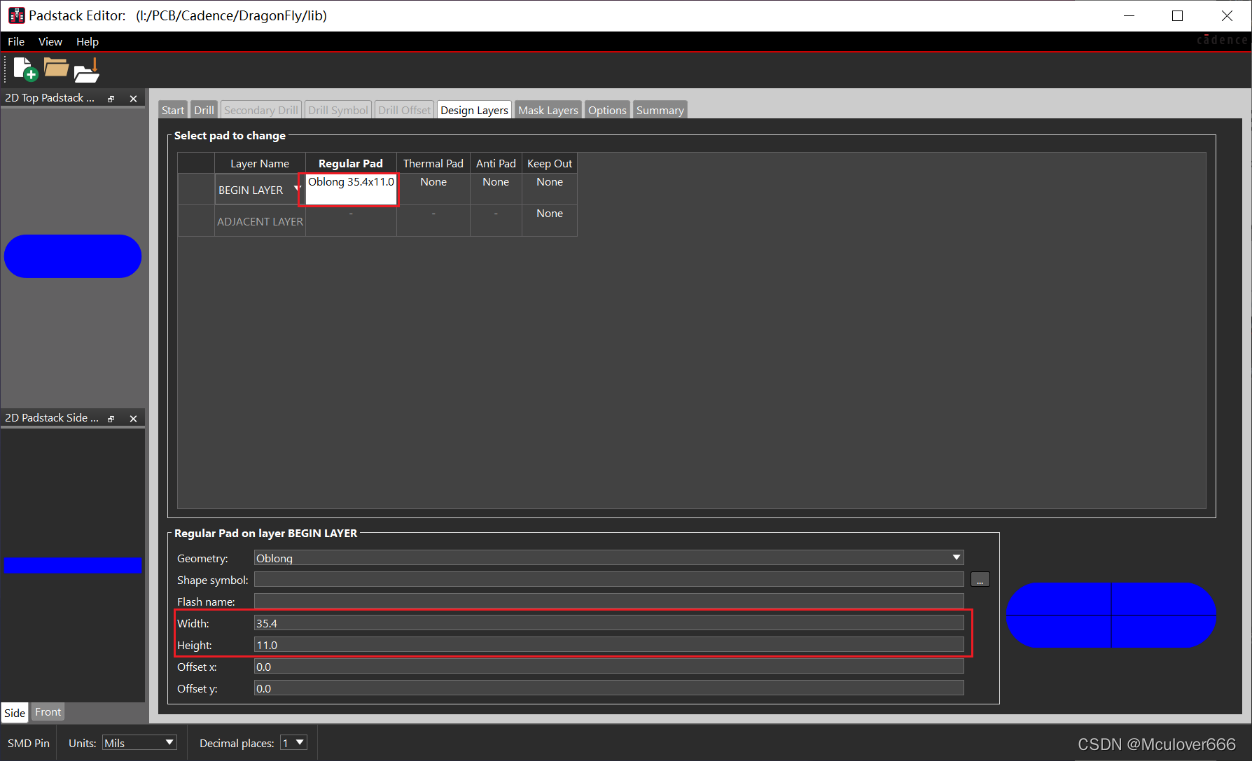Switch to the Front view tab
Viewport: 1252px width, 761px height.
[x=47, y=712]
